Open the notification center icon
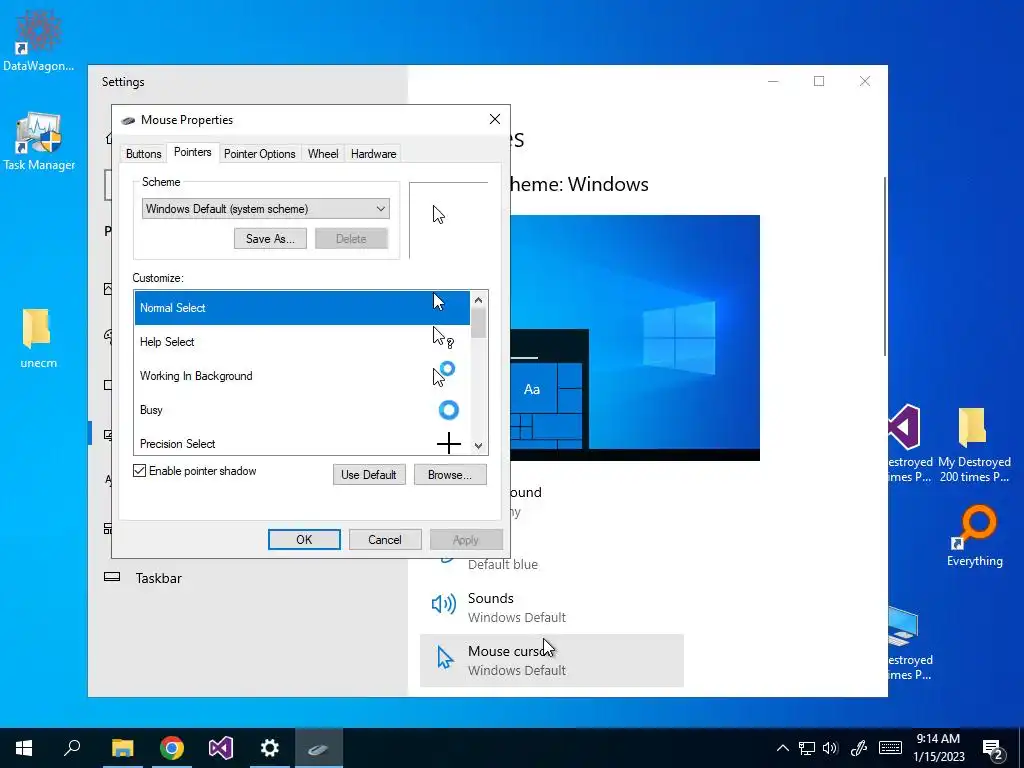Image resolution: width=1024 pixels, height=768 pixels. click(994, 750)
